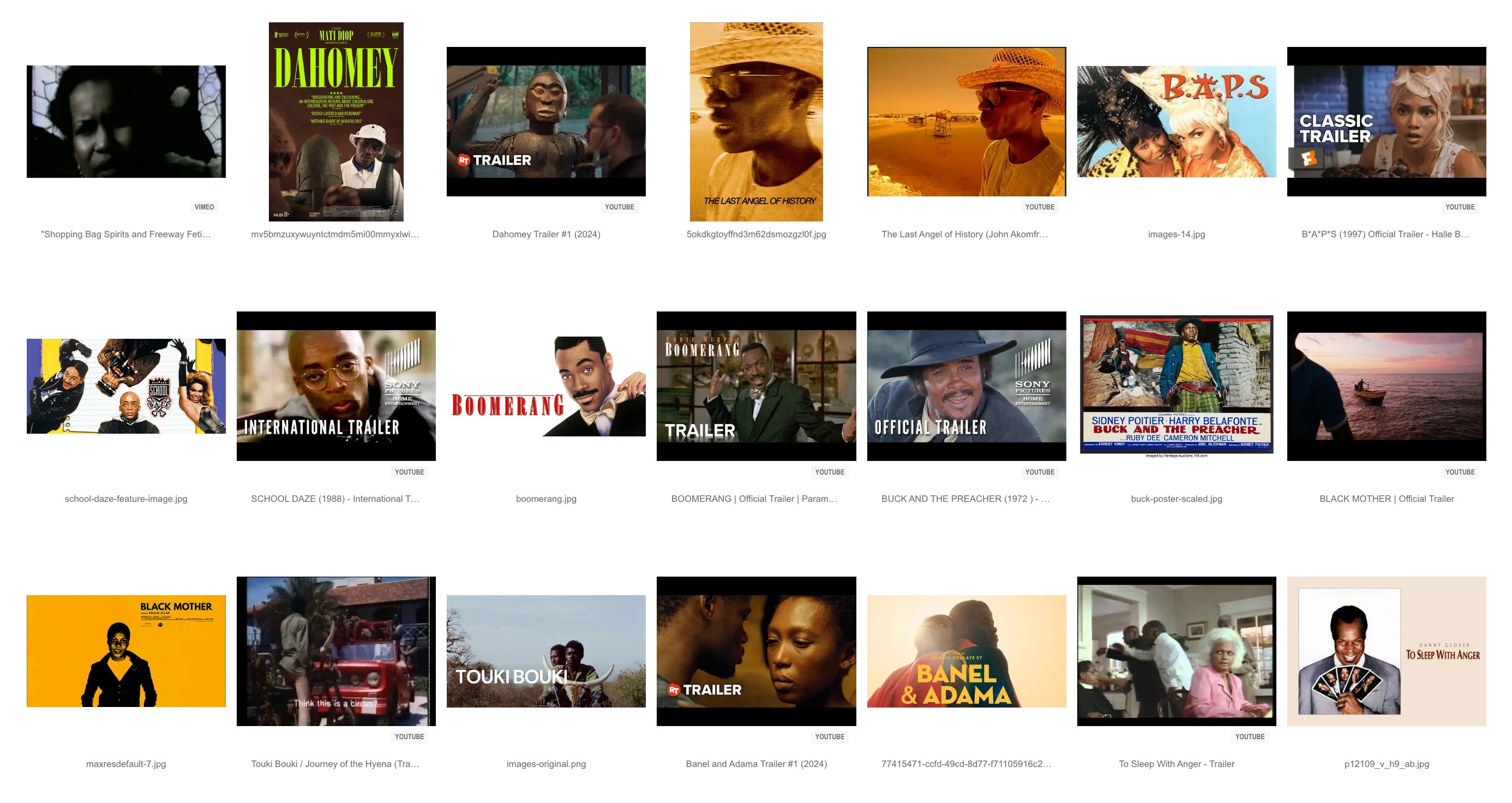
Task: Open the To Sleep With Anger trailer
Action: click(1176, 651)
